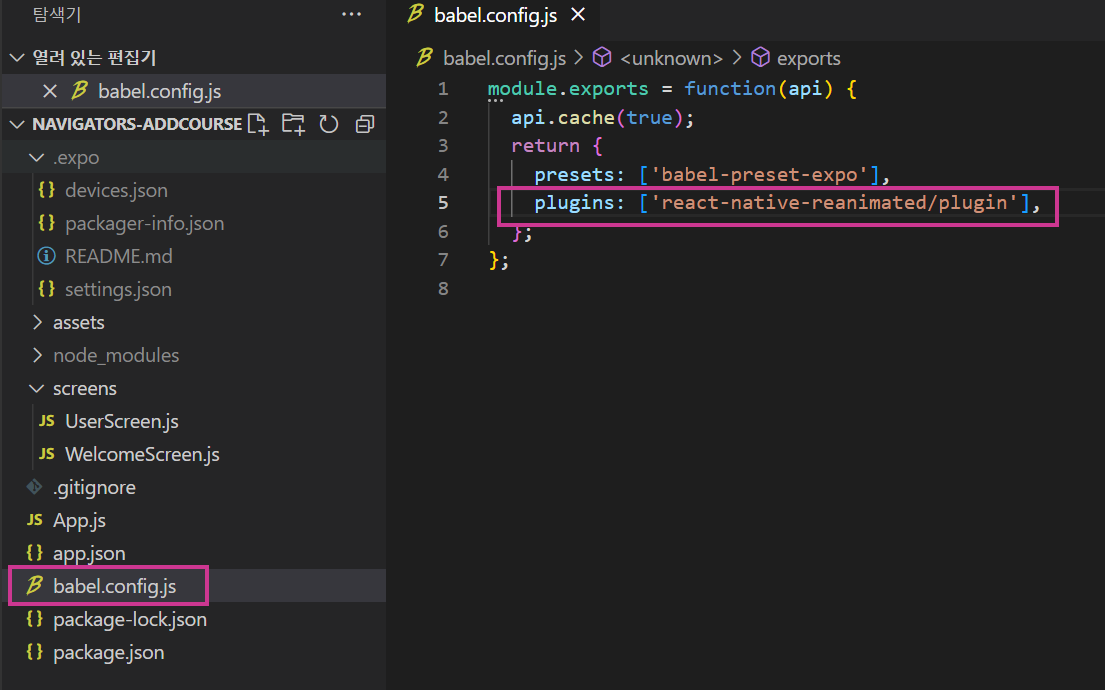Click the presets key on line 4
Viewport: 1105px width, 690px height.
pyautogui.click(x=574, y=174)
